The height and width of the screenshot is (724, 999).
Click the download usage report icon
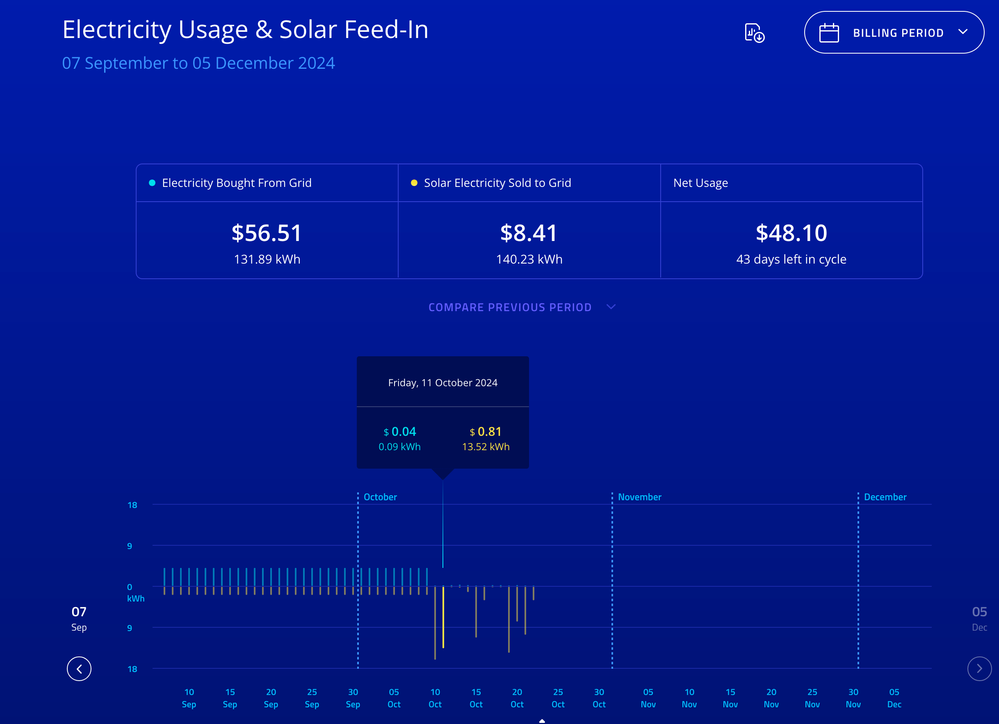pos(754,33)
